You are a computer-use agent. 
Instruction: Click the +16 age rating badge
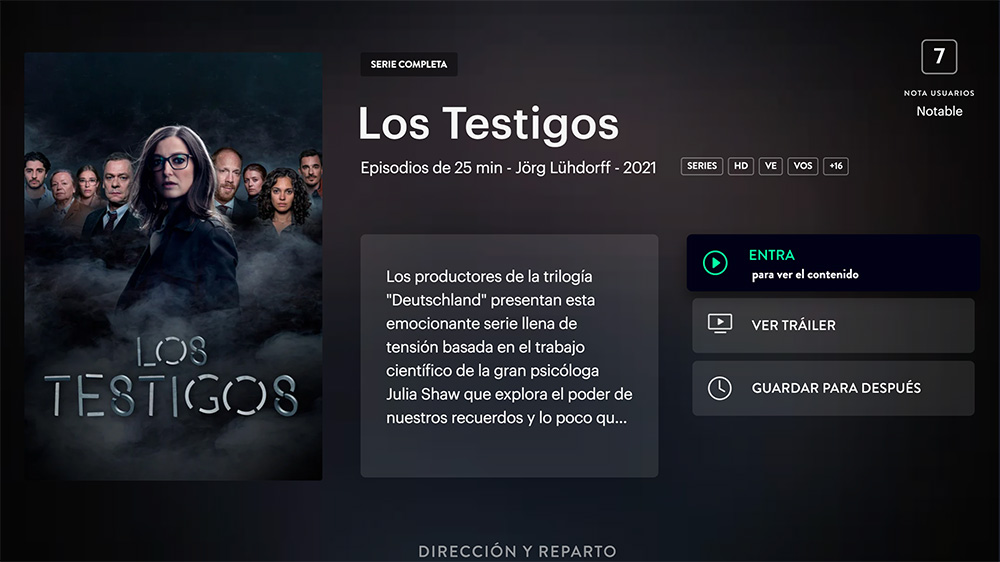(836, 166)
